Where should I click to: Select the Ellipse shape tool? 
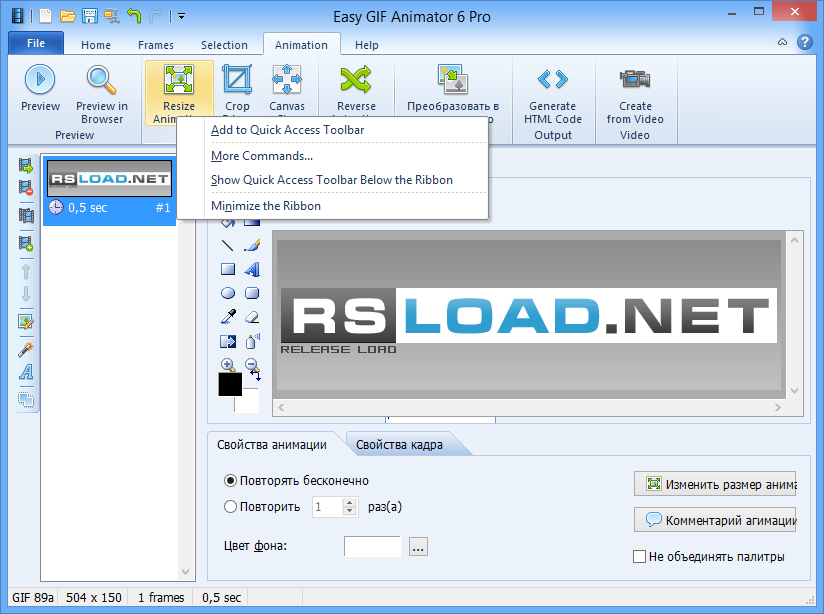(228, 293)
